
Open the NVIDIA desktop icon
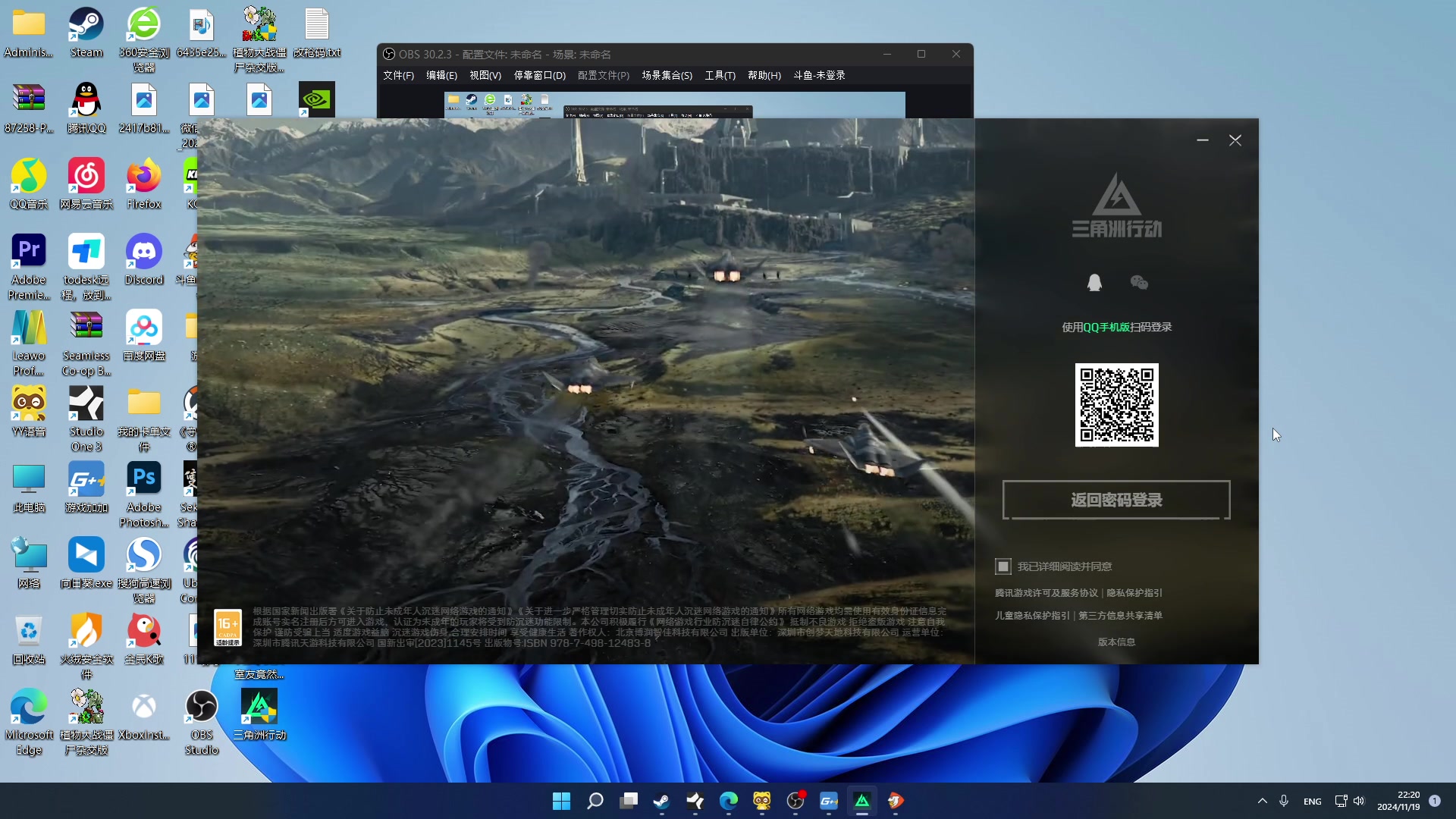click(x=317, y=99)
